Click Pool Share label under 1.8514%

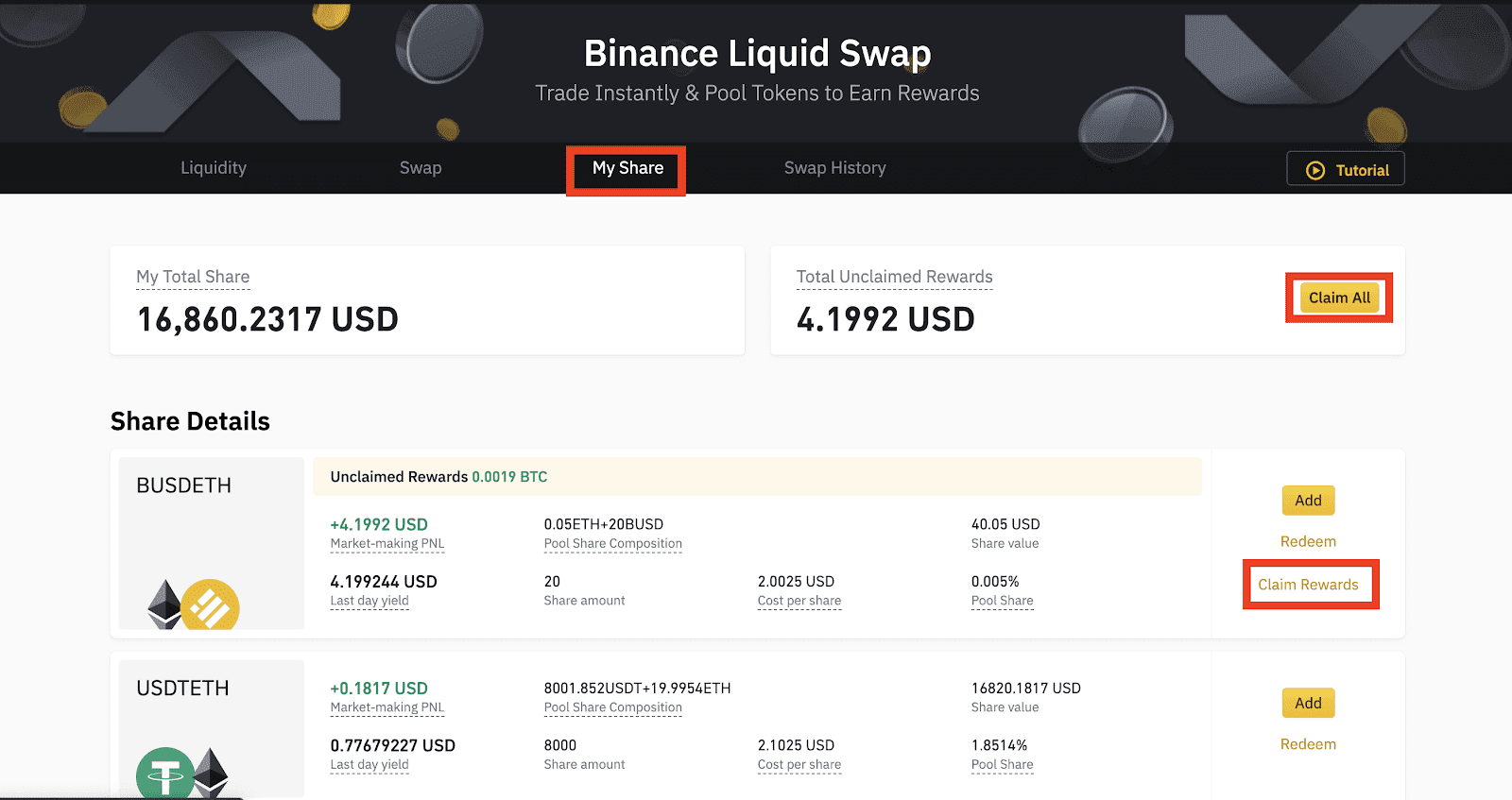point(1003,765)
